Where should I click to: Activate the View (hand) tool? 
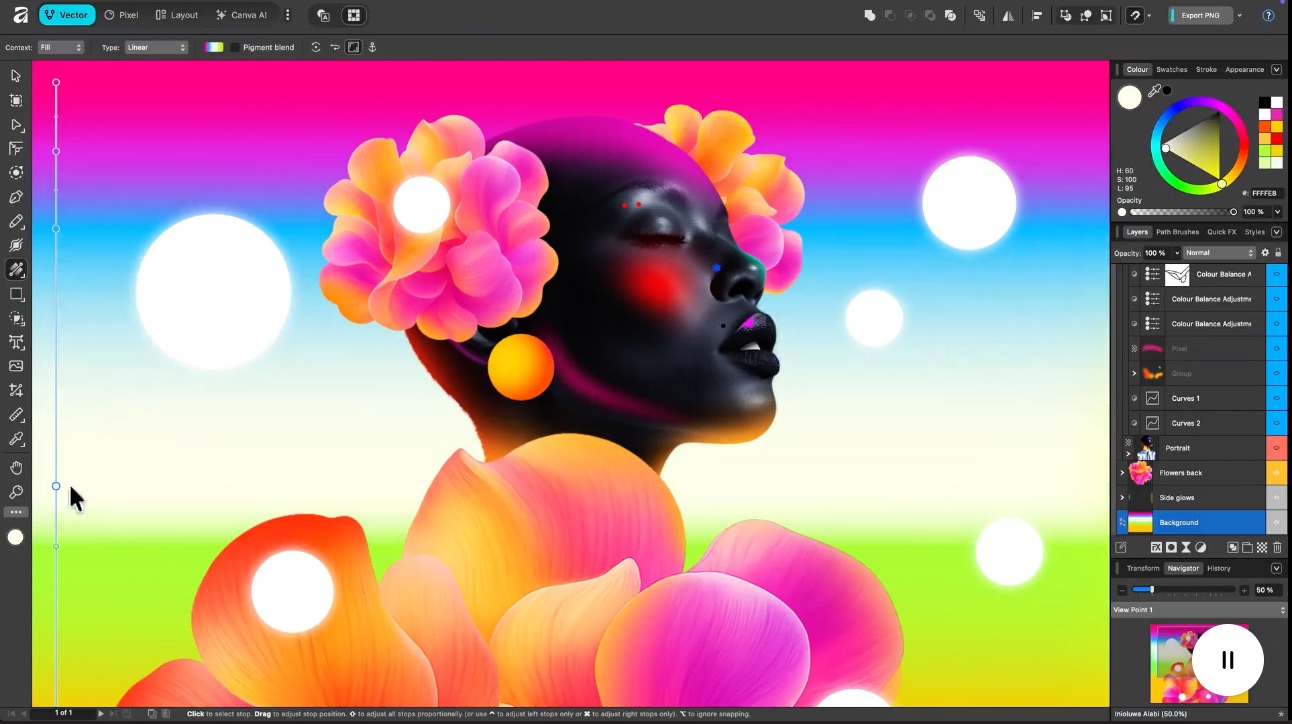[15, 467]
